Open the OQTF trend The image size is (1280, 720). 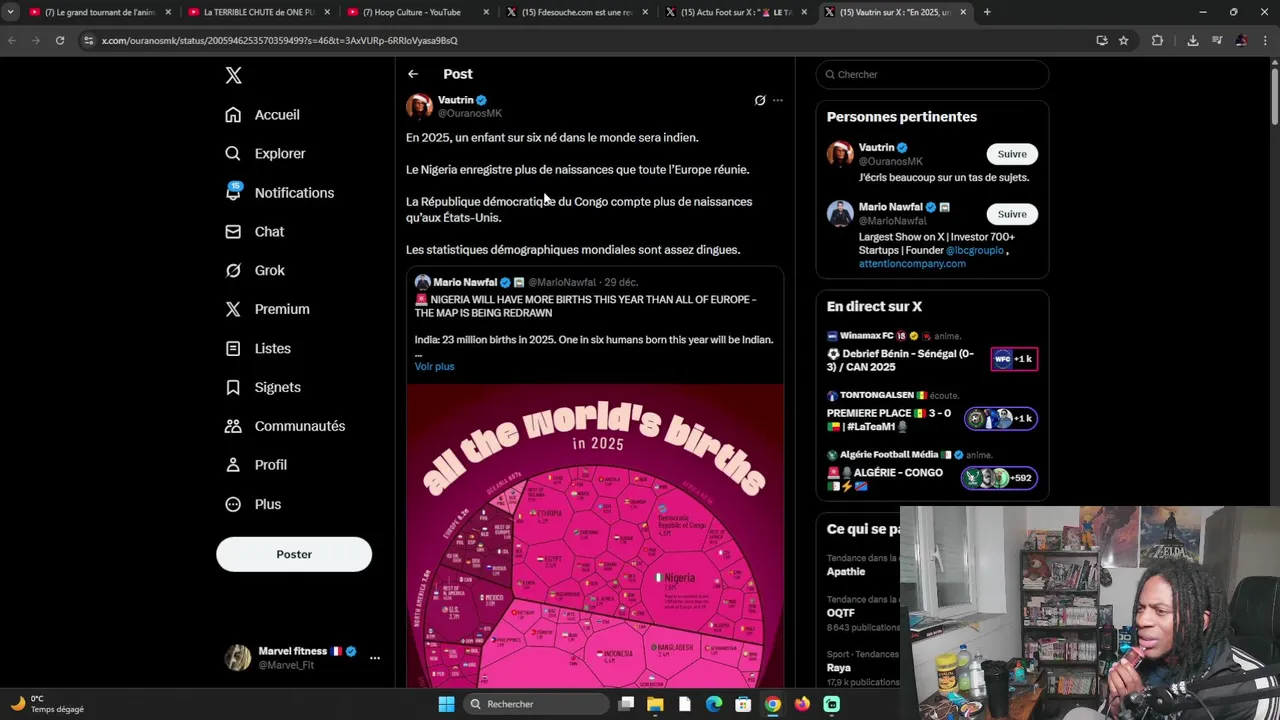(x=841, y=613)
